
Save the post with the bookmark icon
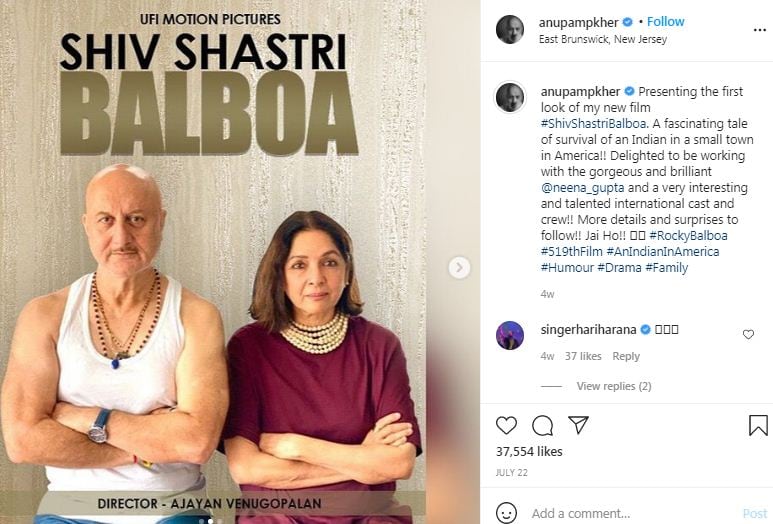758,425
